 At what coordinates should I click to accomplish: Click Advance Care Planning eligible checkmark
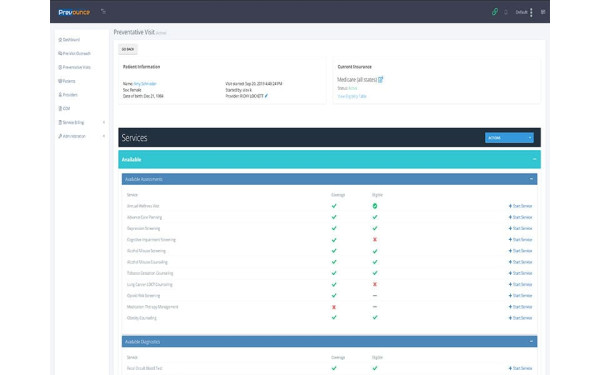375,217
